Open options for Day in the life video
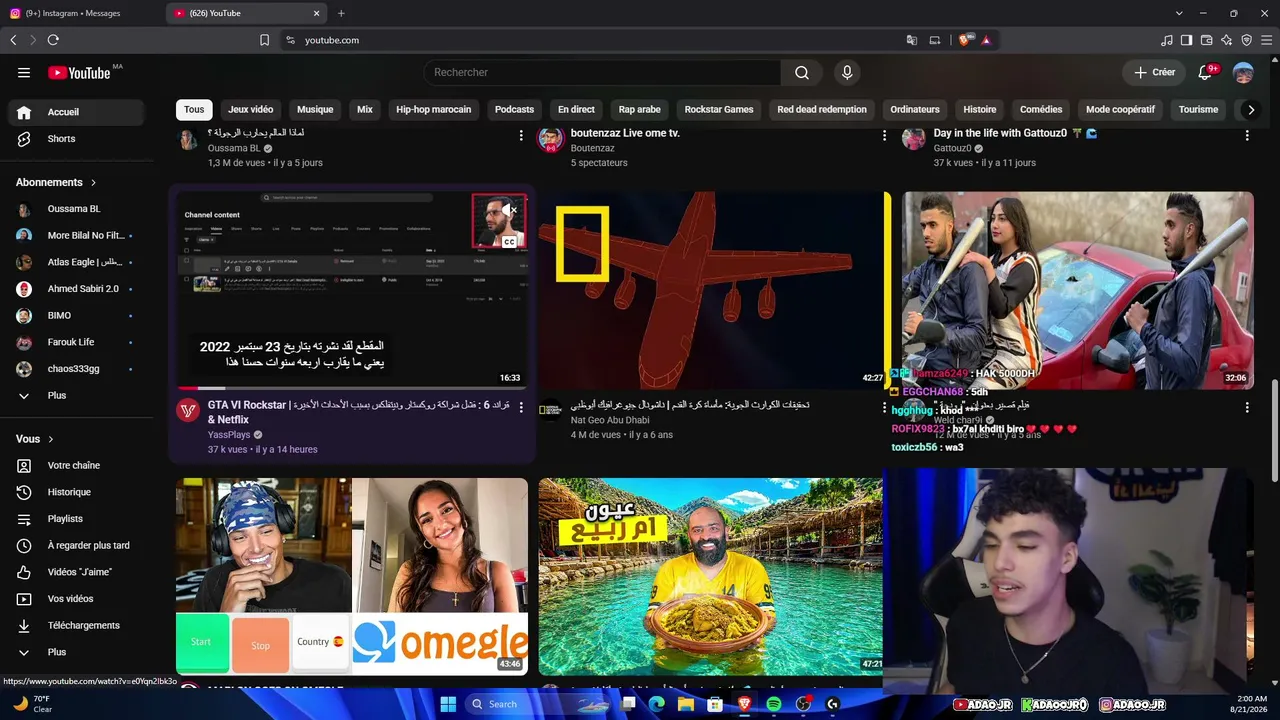 click(x=1247, y=135)
